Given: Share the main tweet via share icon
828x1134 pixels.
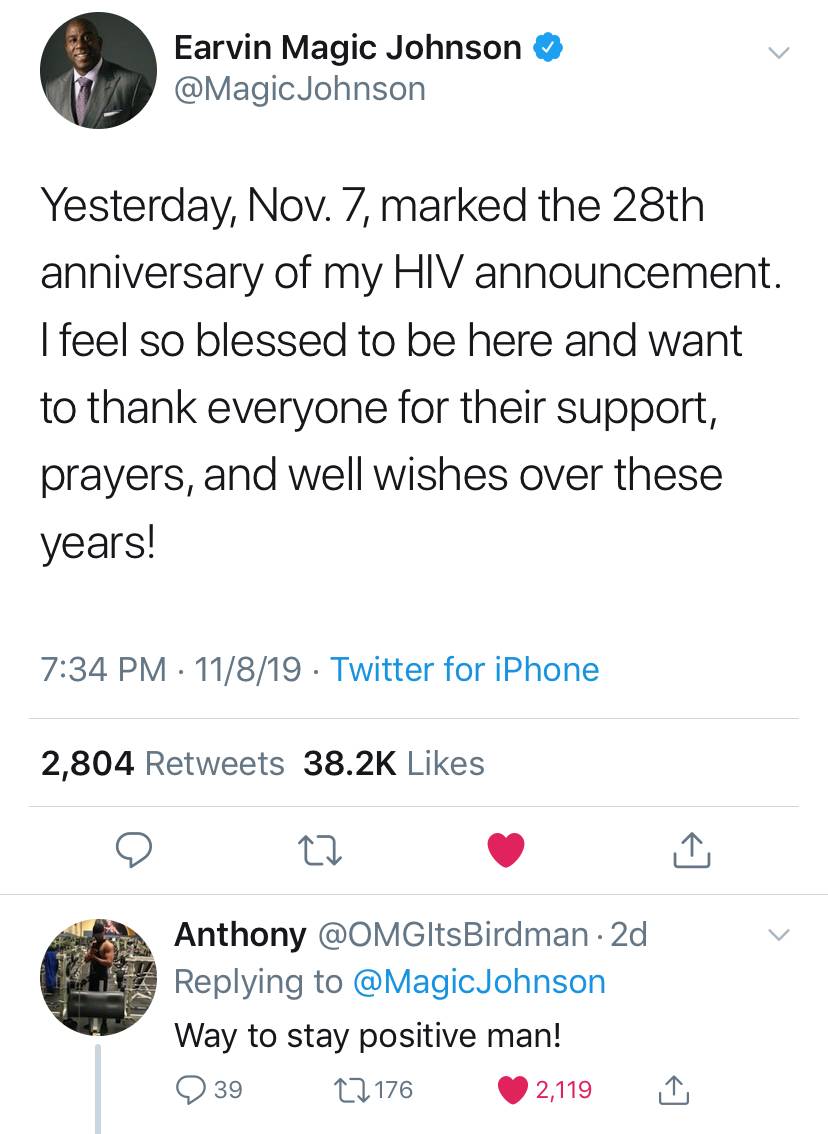Looking at the screenshot, I should [x=691, y=850].
